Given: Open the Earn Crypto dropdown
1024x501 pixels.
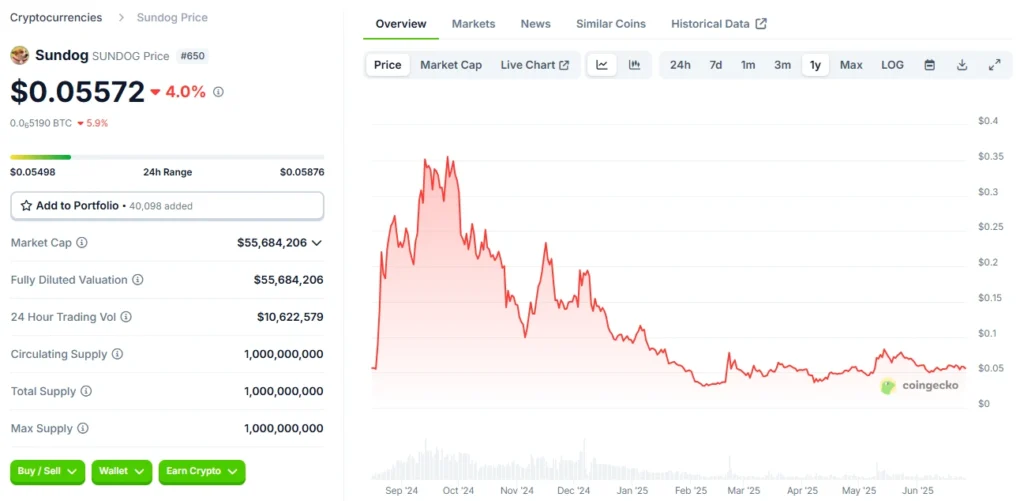Looking at the screenshot, I should (x=201, y=472).
